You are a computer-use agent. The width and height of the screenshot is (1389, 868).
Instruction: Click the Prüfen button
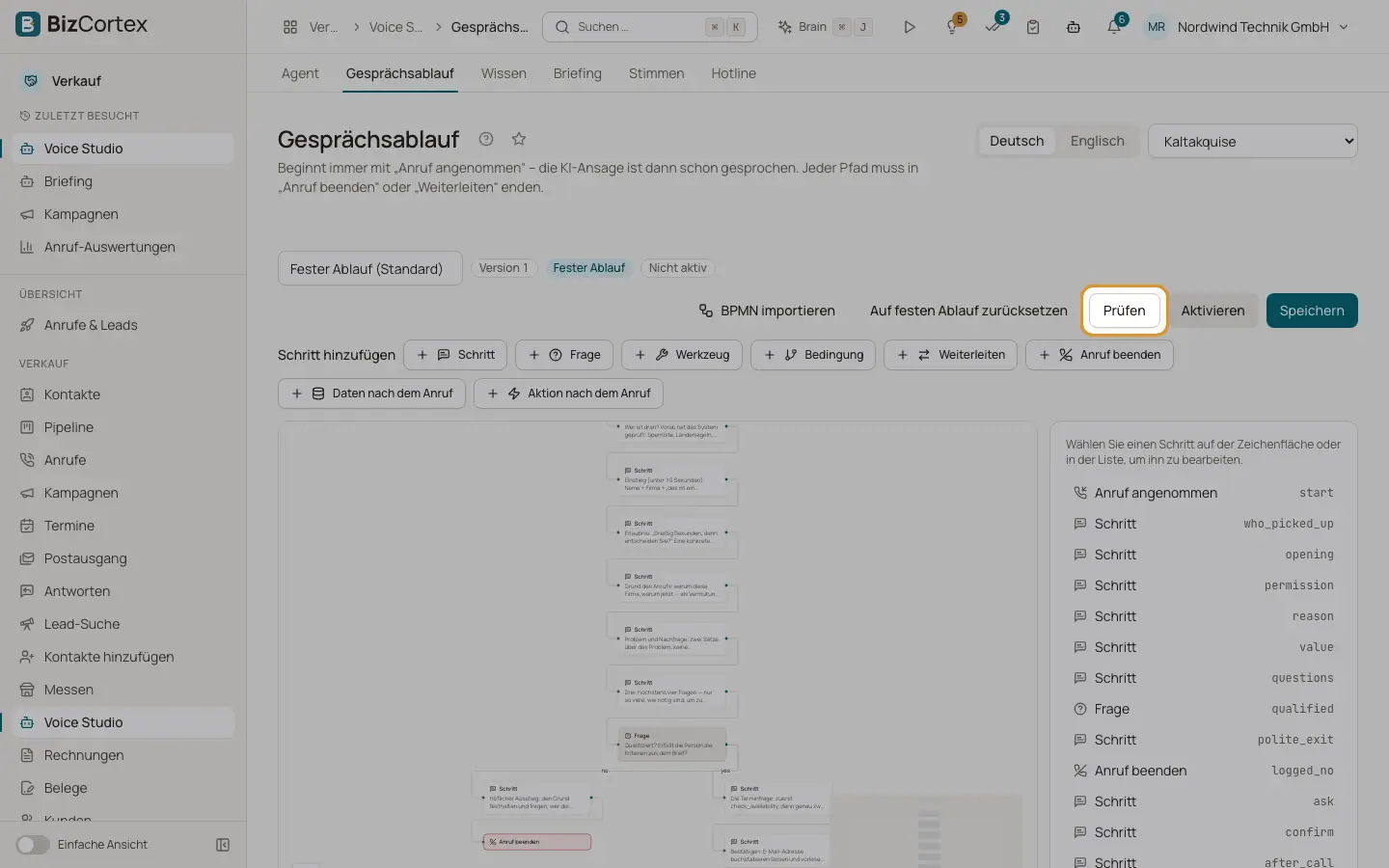(x=1125, y=311)
